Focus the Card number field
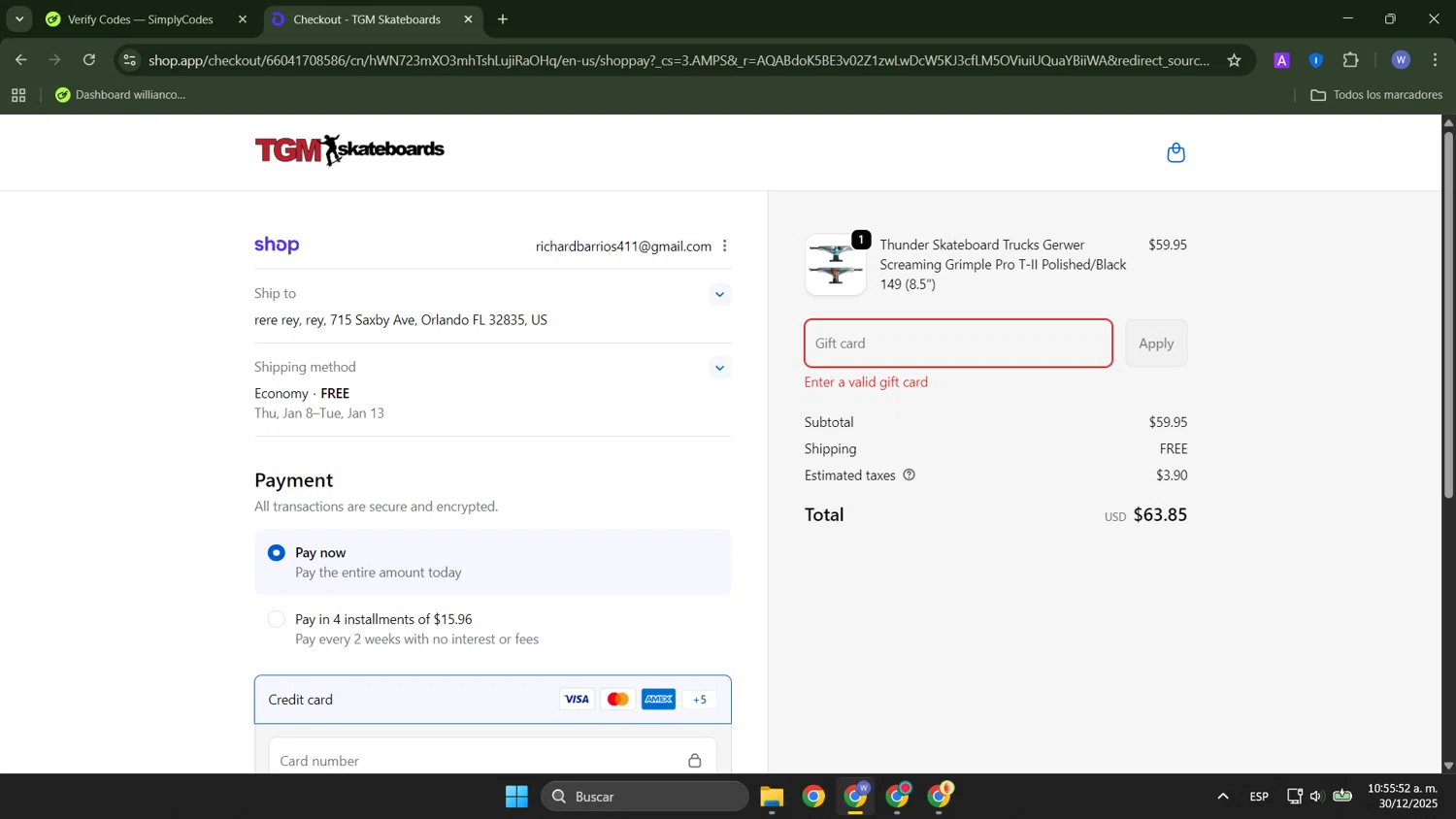 492,761
